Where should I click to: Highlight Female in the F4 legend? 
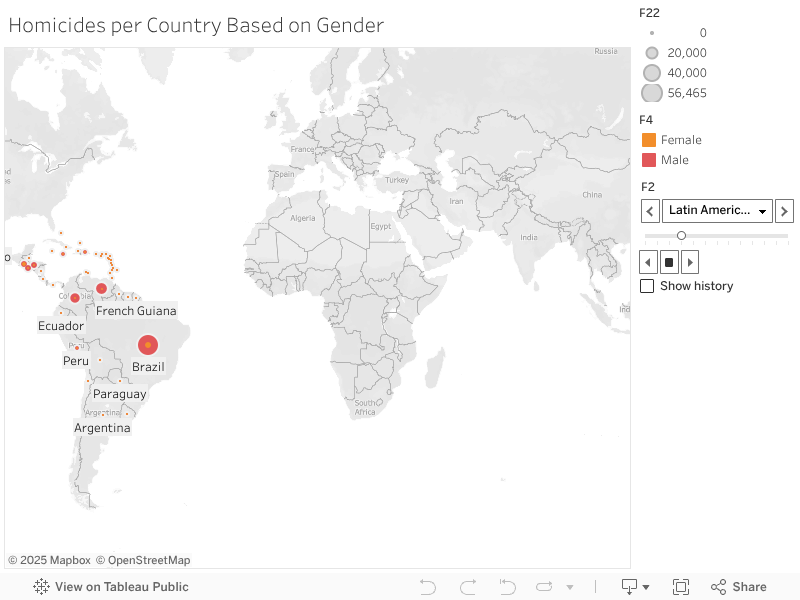649,140
